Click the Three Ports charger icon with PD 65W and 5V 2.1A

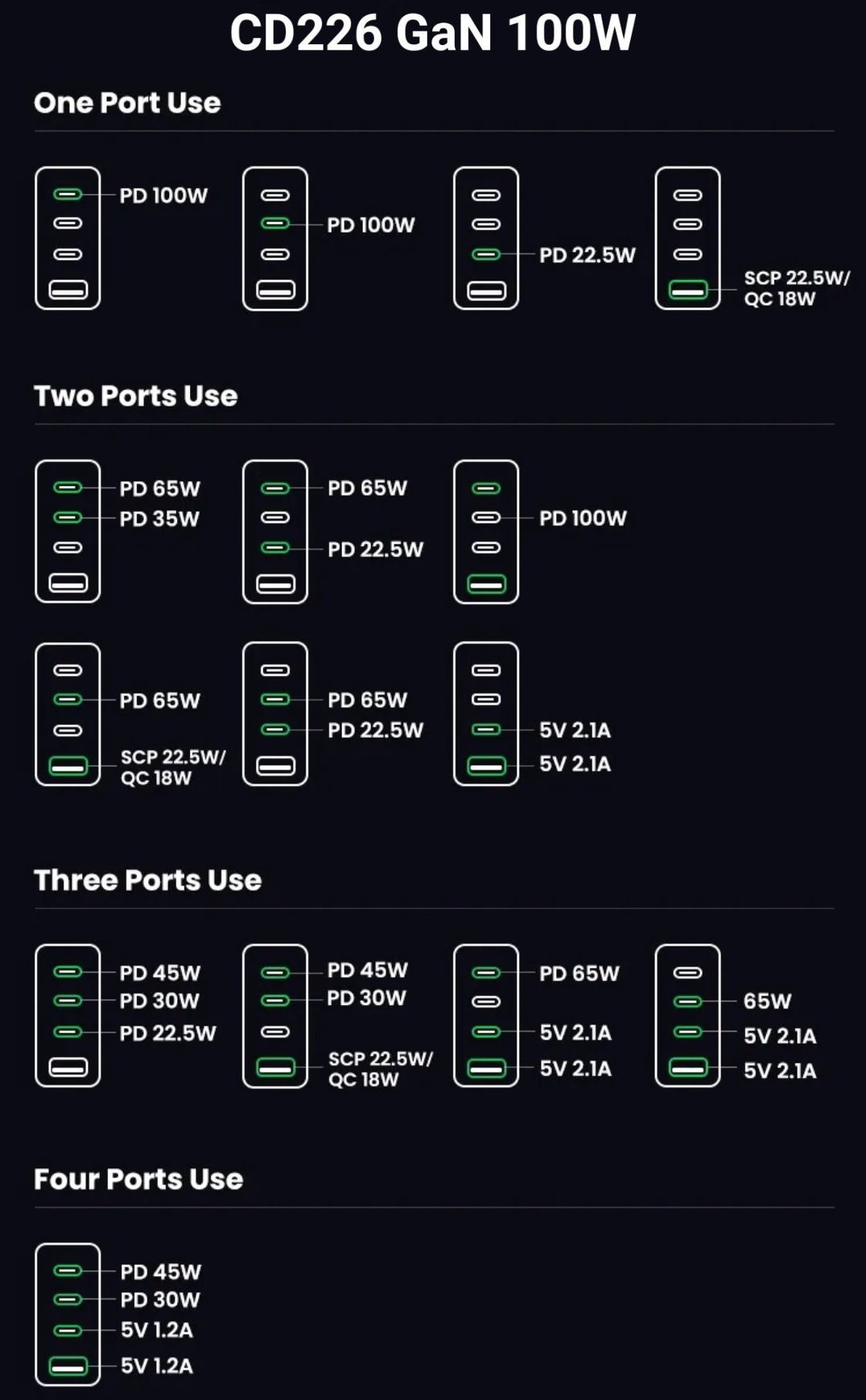486,1015
